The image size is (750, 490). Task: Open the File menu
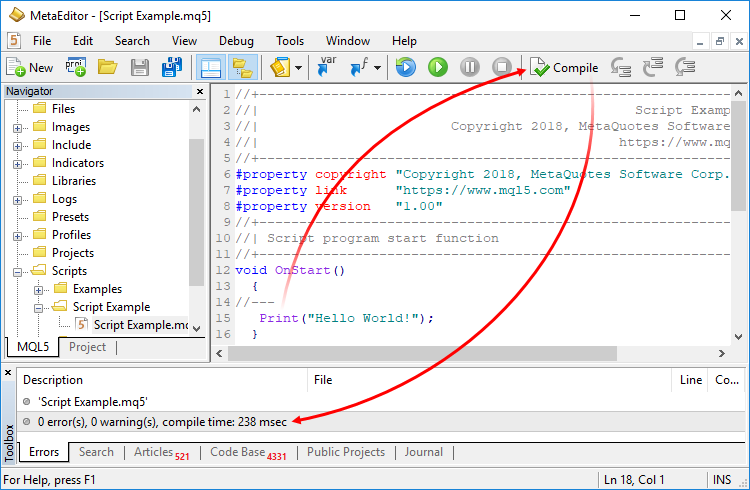(42, 41)
